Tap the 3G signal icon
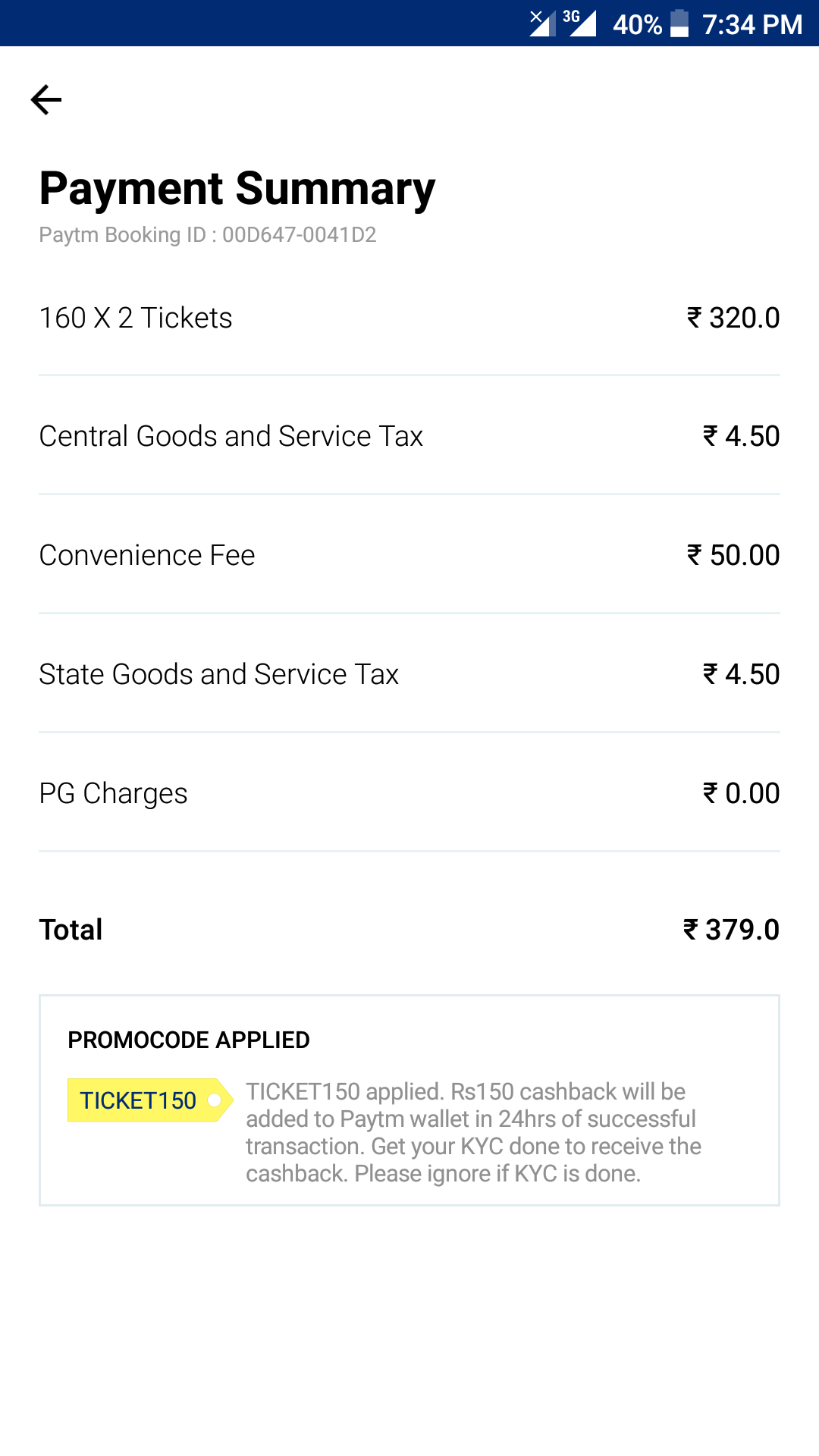Image resolution: width=819 pixels, height=1456 pixels. (x=580, y=23)
